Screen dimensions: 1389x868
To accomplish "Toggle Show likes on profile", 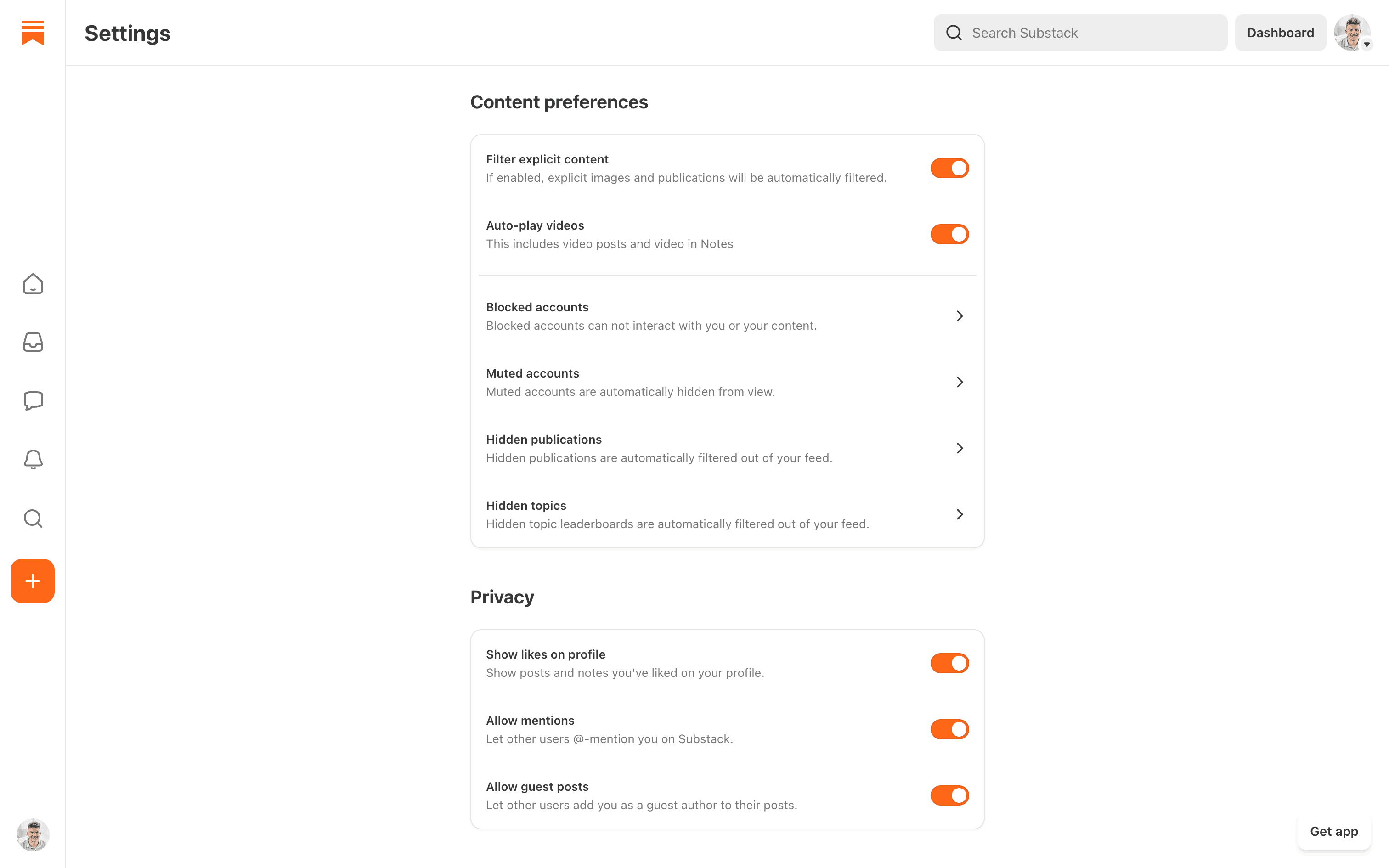I will click(x=949, y=663).
